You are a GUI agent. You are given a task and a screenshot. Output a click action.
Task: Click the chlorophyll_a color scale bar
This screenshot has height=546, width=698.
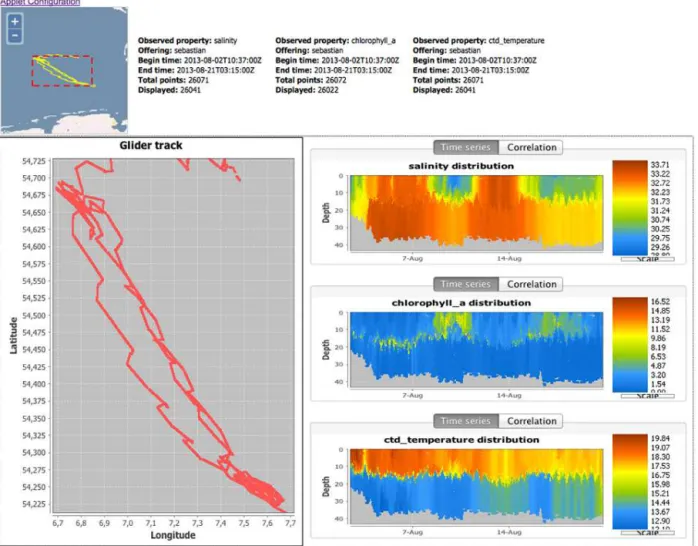[x=630, y=345]
